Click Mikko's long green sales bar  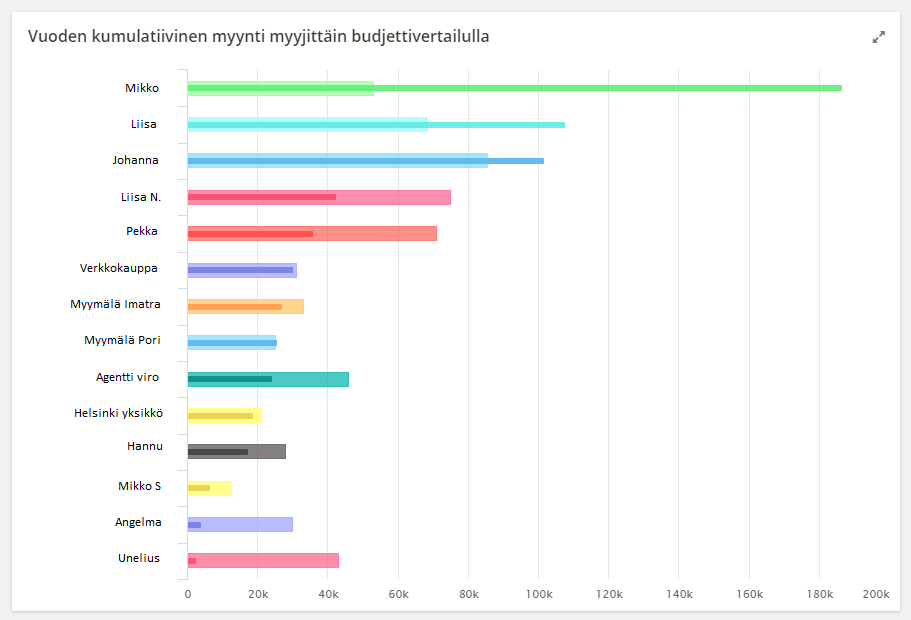[600, 88]
